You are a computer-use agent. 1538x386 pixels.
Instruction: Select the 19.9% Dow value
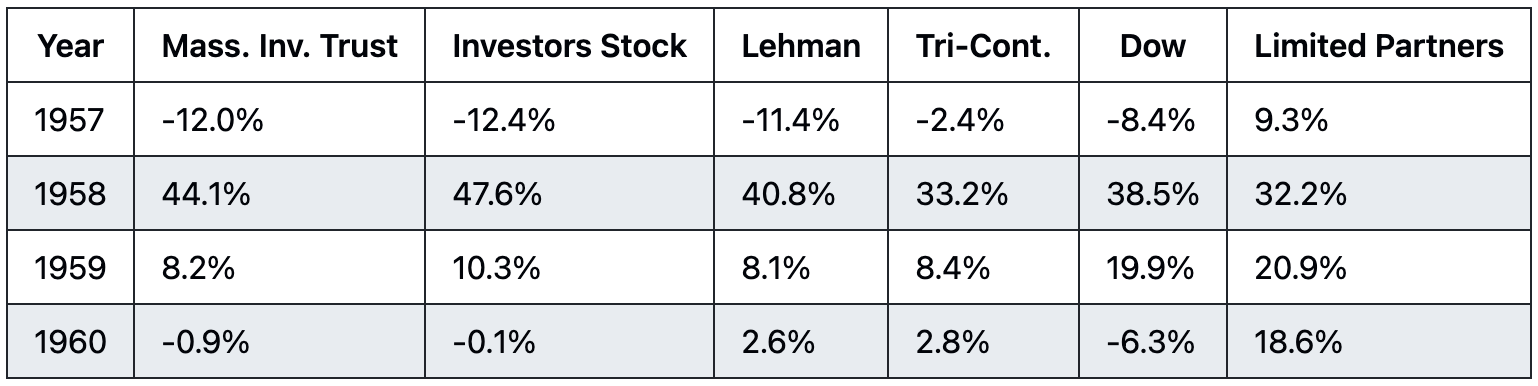point(1153,268)
